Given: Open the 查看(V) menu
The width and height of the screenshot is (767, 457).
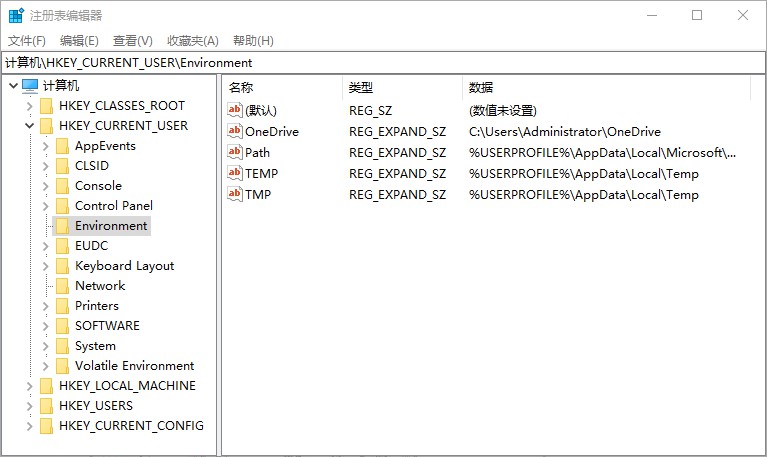Looking at the screenshot, I should [x=133, y=41].
